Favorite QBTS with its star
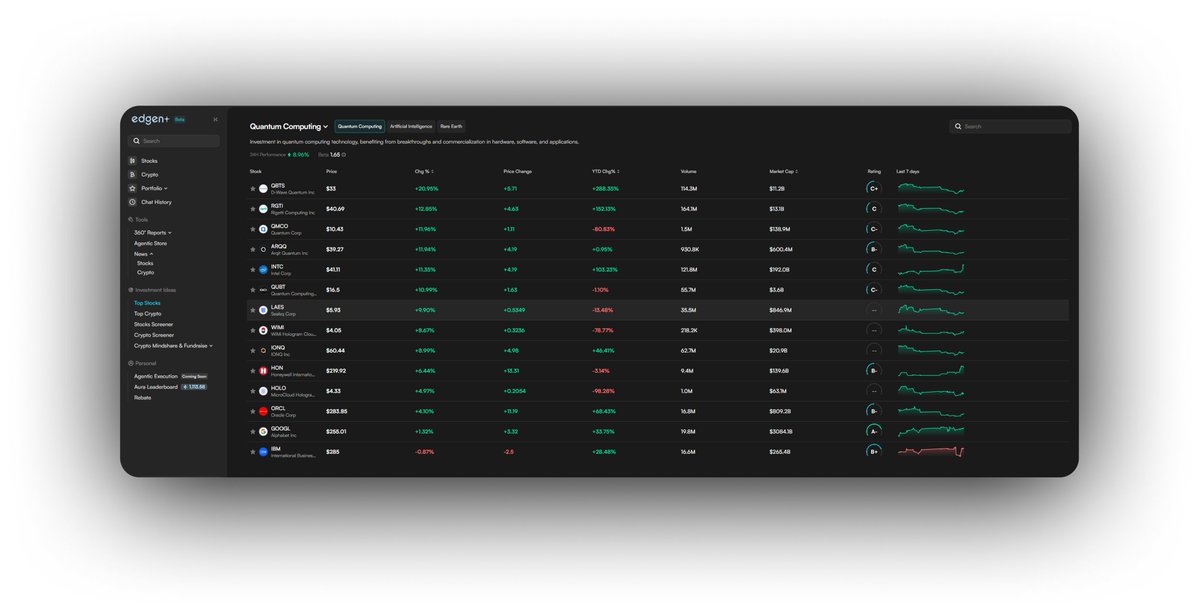The width and height of the screenshot is (1199, 612). (253, 188)
